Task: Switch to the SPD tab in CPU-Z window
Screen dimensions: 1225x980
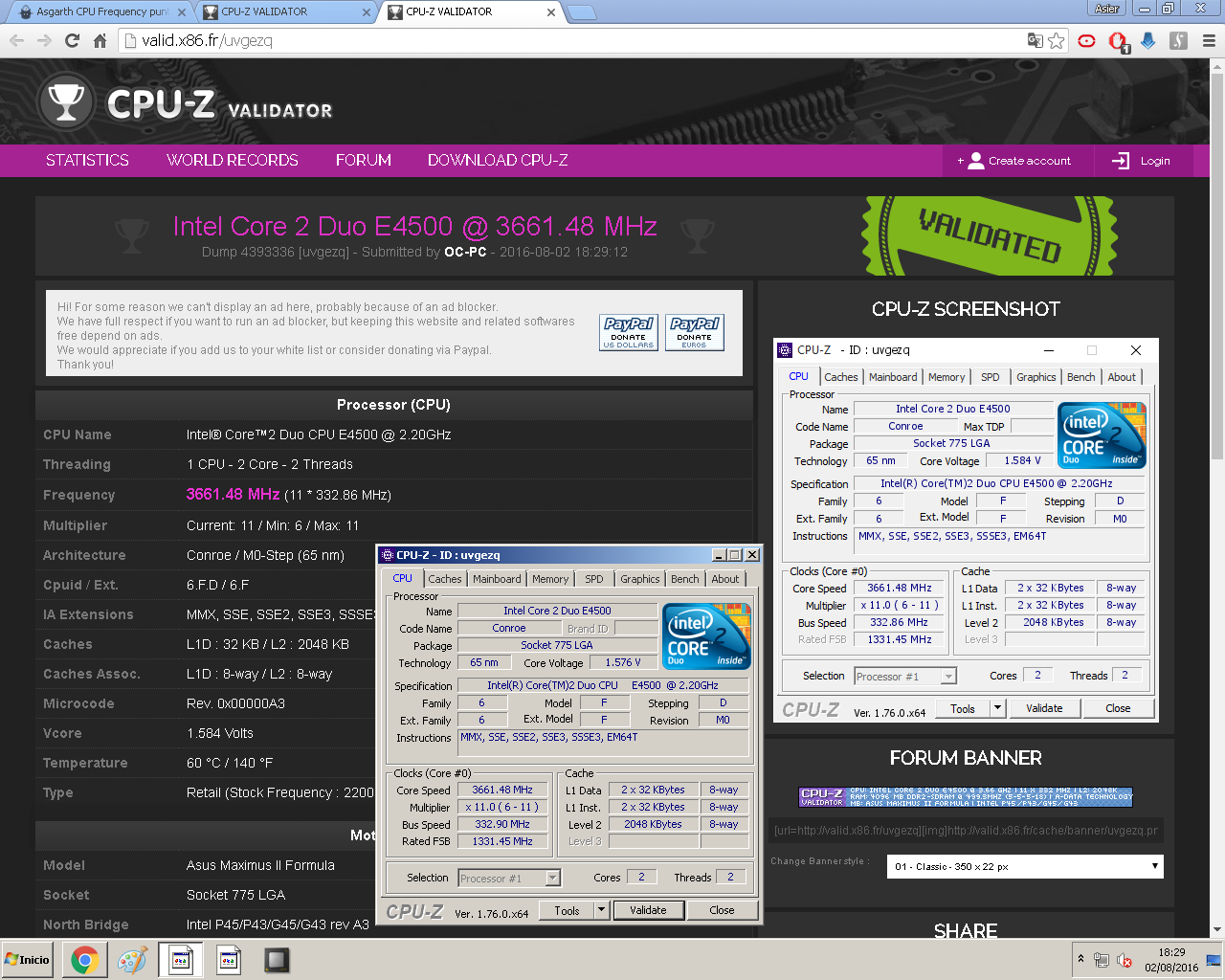Action: [594, 579]
